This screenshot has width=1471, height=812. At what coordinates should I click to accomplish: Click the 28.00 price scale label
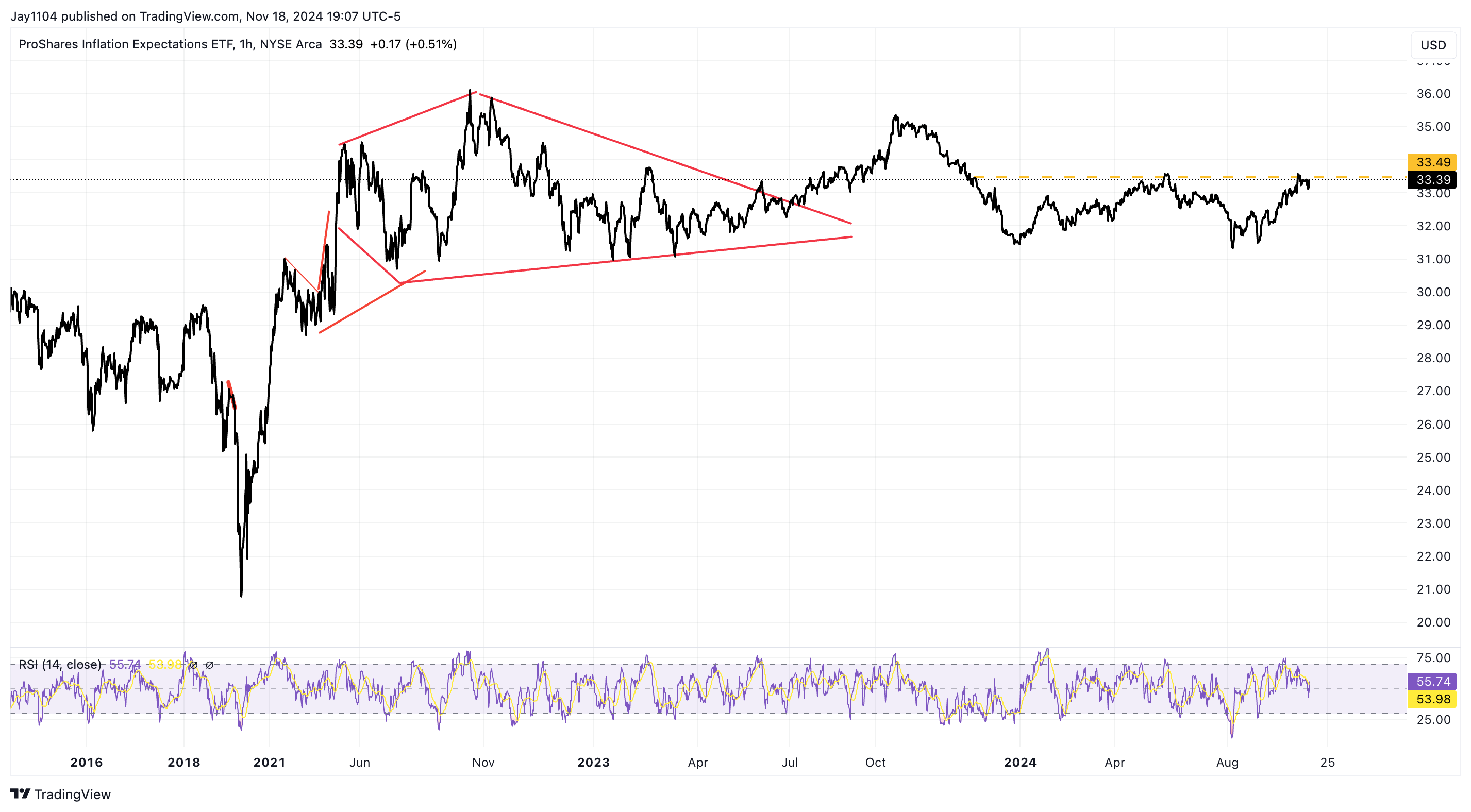click(x=1433, y=358)
